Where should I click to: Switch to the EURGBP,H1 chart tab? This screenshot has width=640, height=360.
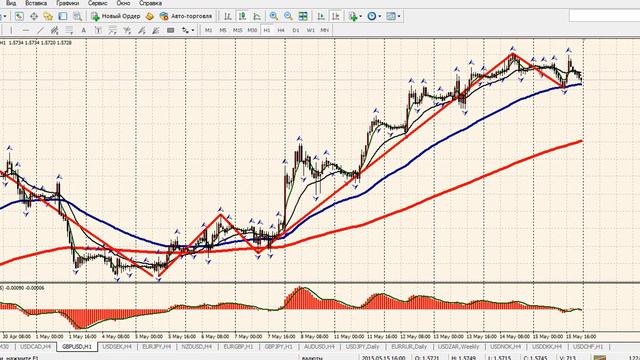[238, 347]
